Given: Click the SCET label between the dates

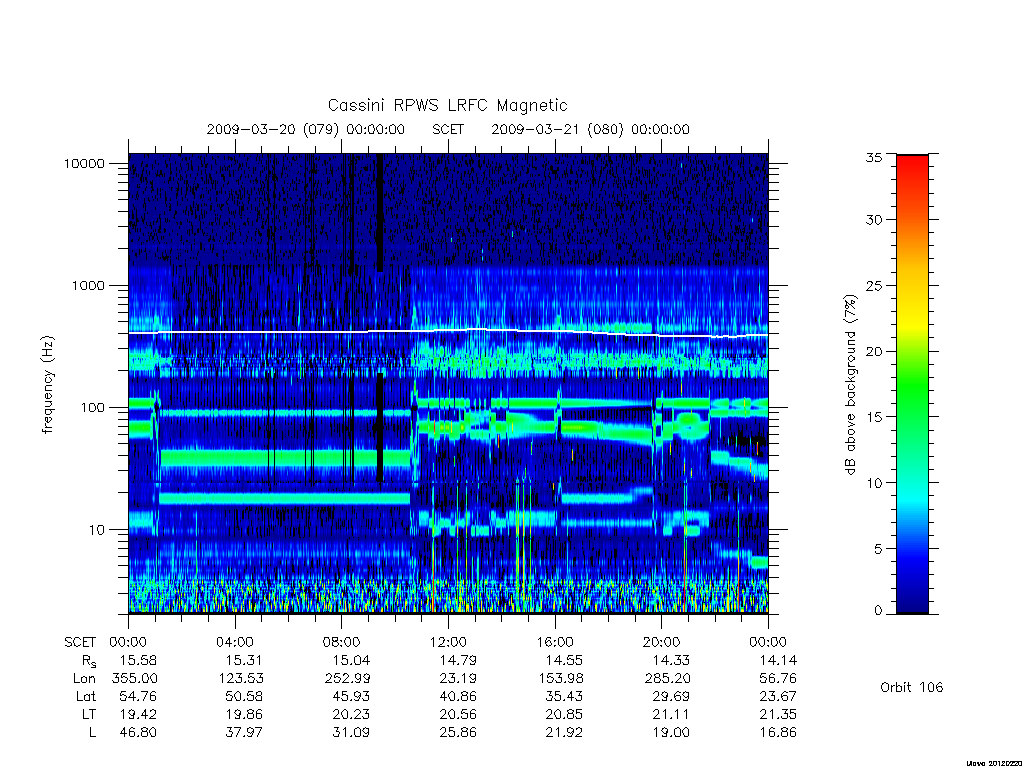Looking at the screenshot, I should tap(448, 129).
